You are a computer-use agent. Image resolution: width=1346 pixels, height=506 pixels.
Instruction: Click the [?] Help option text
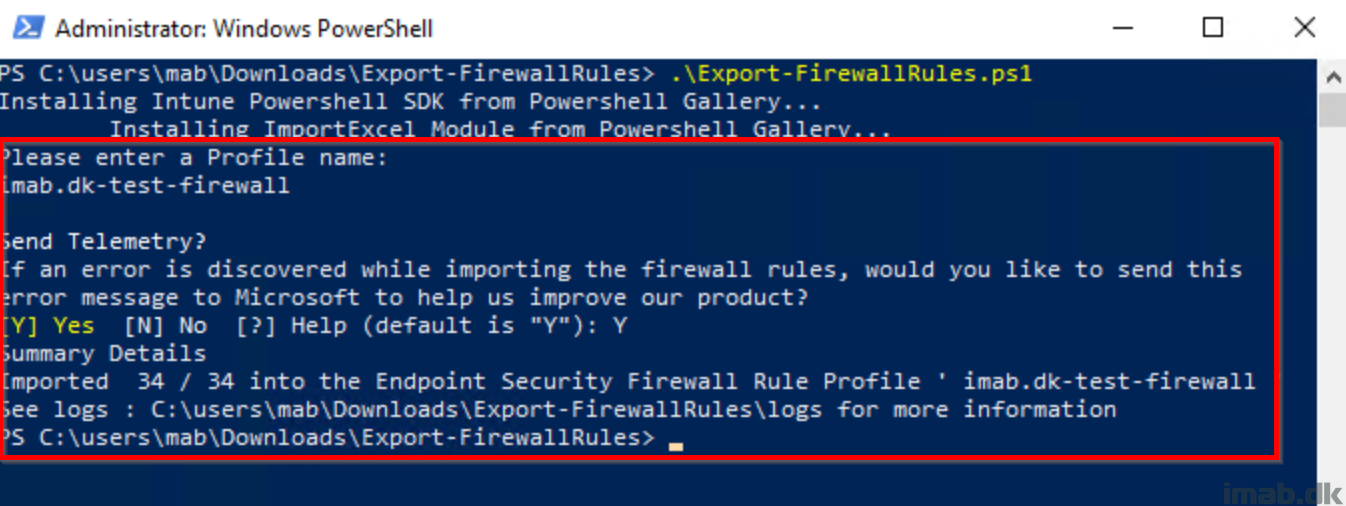291,326
